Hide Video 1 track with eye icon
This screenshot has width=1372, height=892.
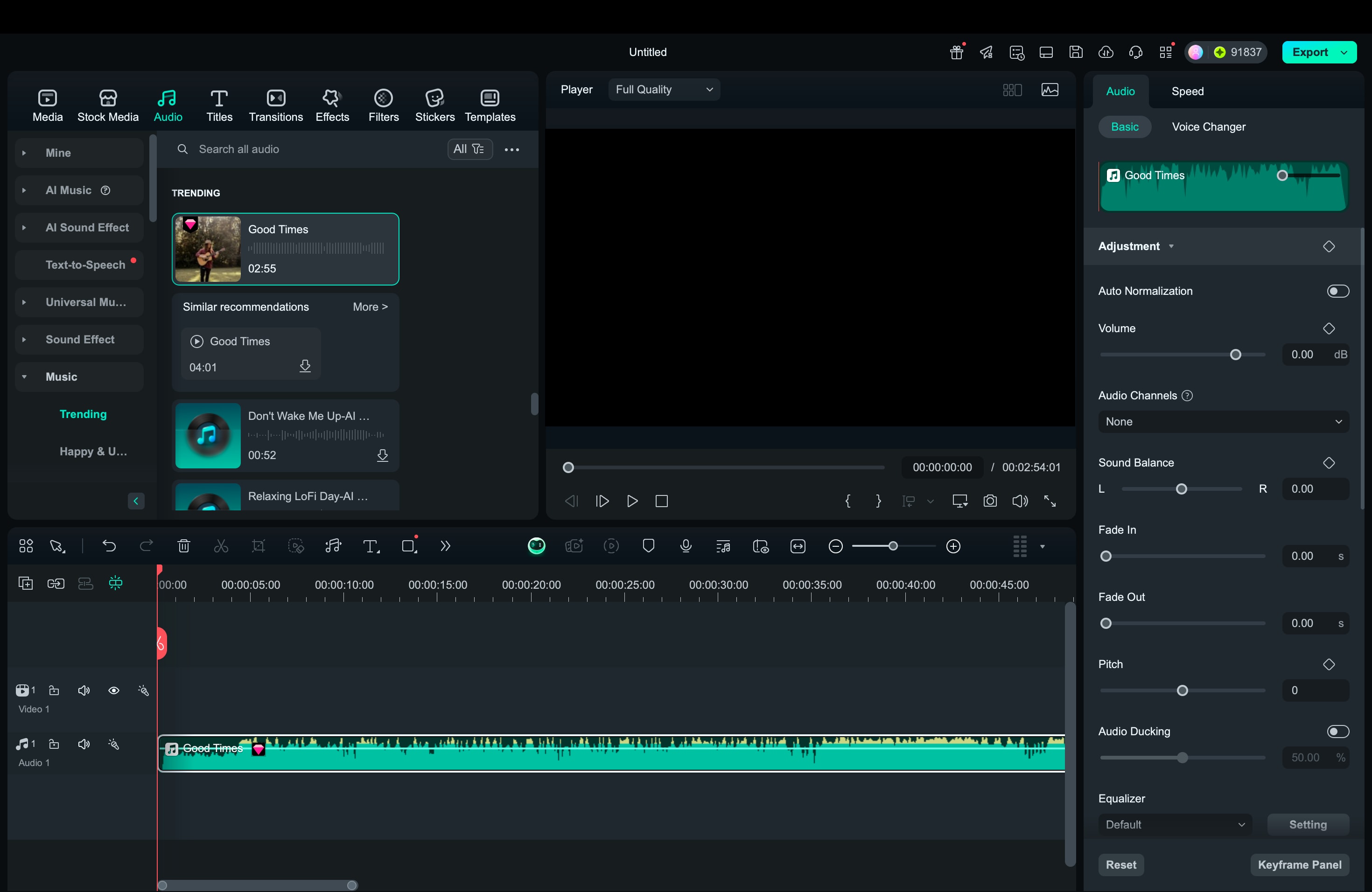tap(113, 690)
